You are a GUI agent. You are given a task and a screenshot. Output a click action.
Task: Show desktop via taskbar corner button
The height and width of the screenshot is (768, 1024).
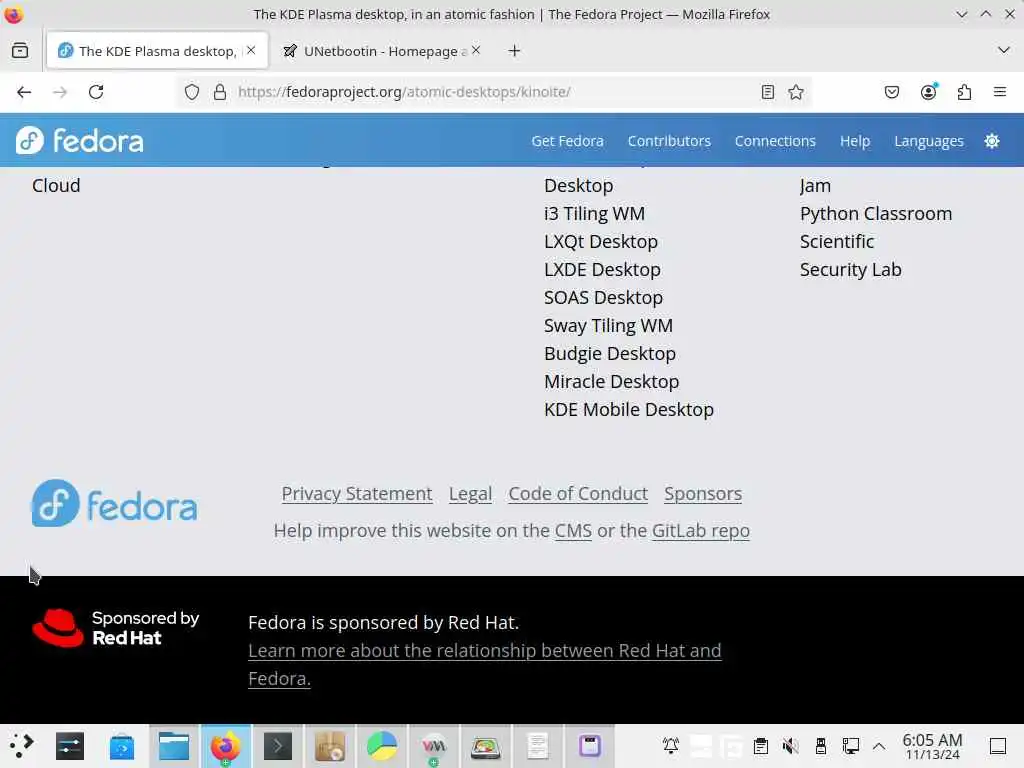[x=998, y=746]
